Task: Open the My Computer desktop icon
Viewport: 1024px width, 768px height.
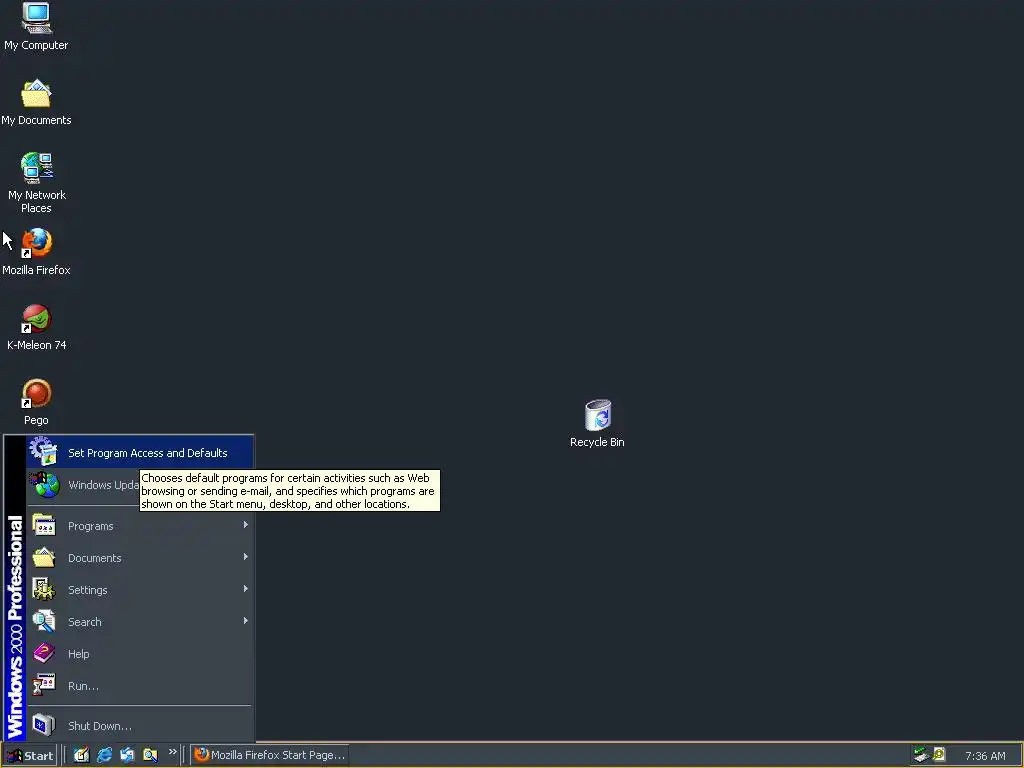Action: coord(36,27)
